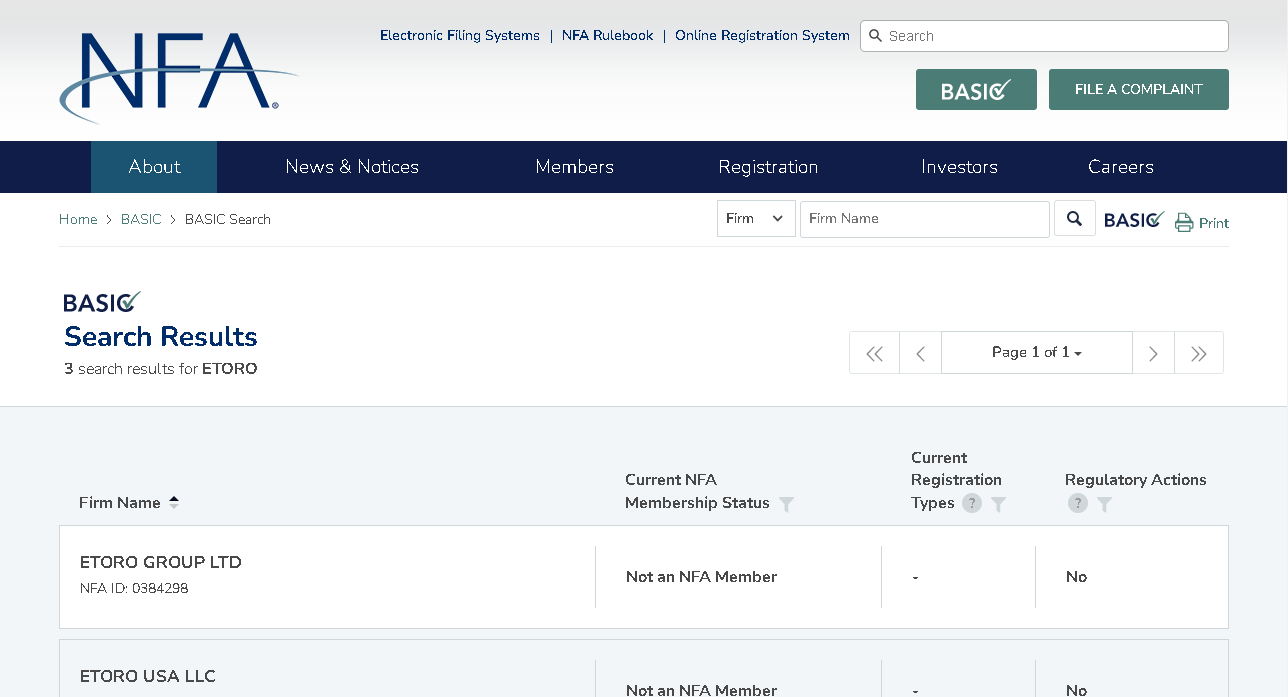1288x697 pixels.
Task: Open the Registration menu
Action: pyautogui.click(x=768, y=167)
